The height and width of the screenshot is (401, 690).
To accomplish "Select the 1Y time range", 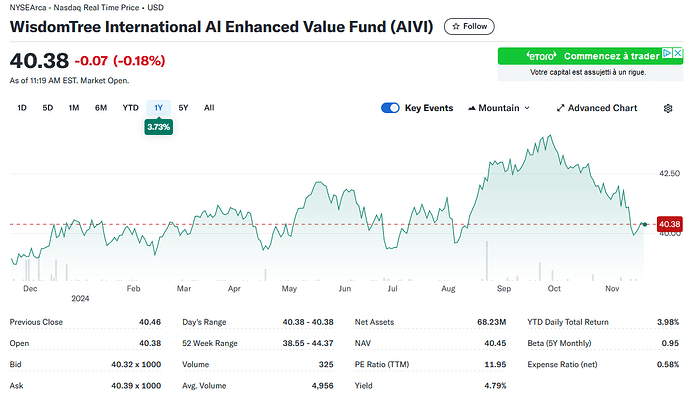I will [158, 108].
